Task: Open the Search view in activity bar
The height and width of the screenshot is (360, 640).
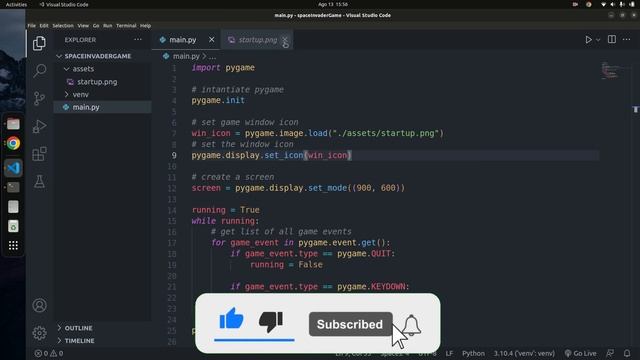Action: tap(39, 71)
